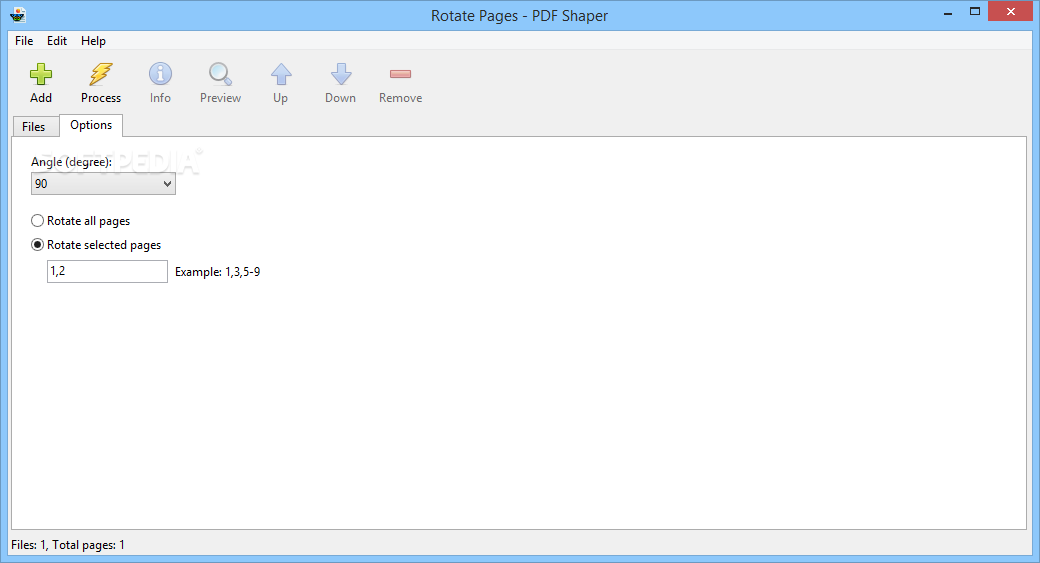Close the Rotate Pages window

pyautogui.click(x=1010, y=11)
